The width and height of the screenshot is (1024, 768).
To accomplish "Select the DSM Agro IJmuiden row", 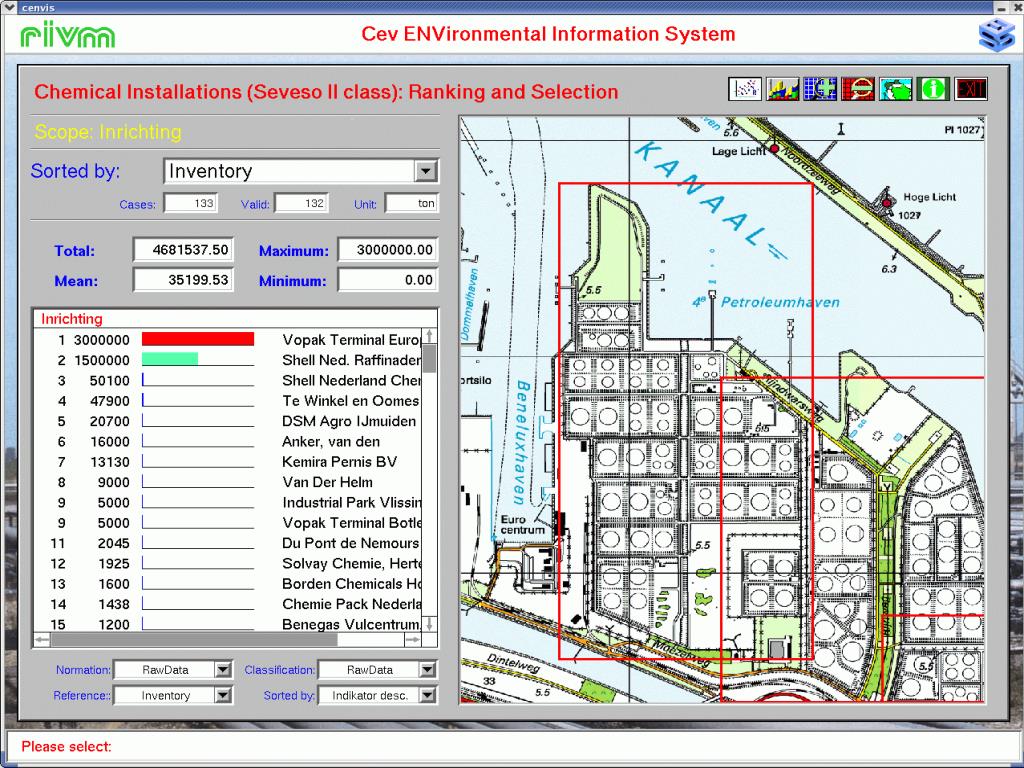I will click(228, 421).
